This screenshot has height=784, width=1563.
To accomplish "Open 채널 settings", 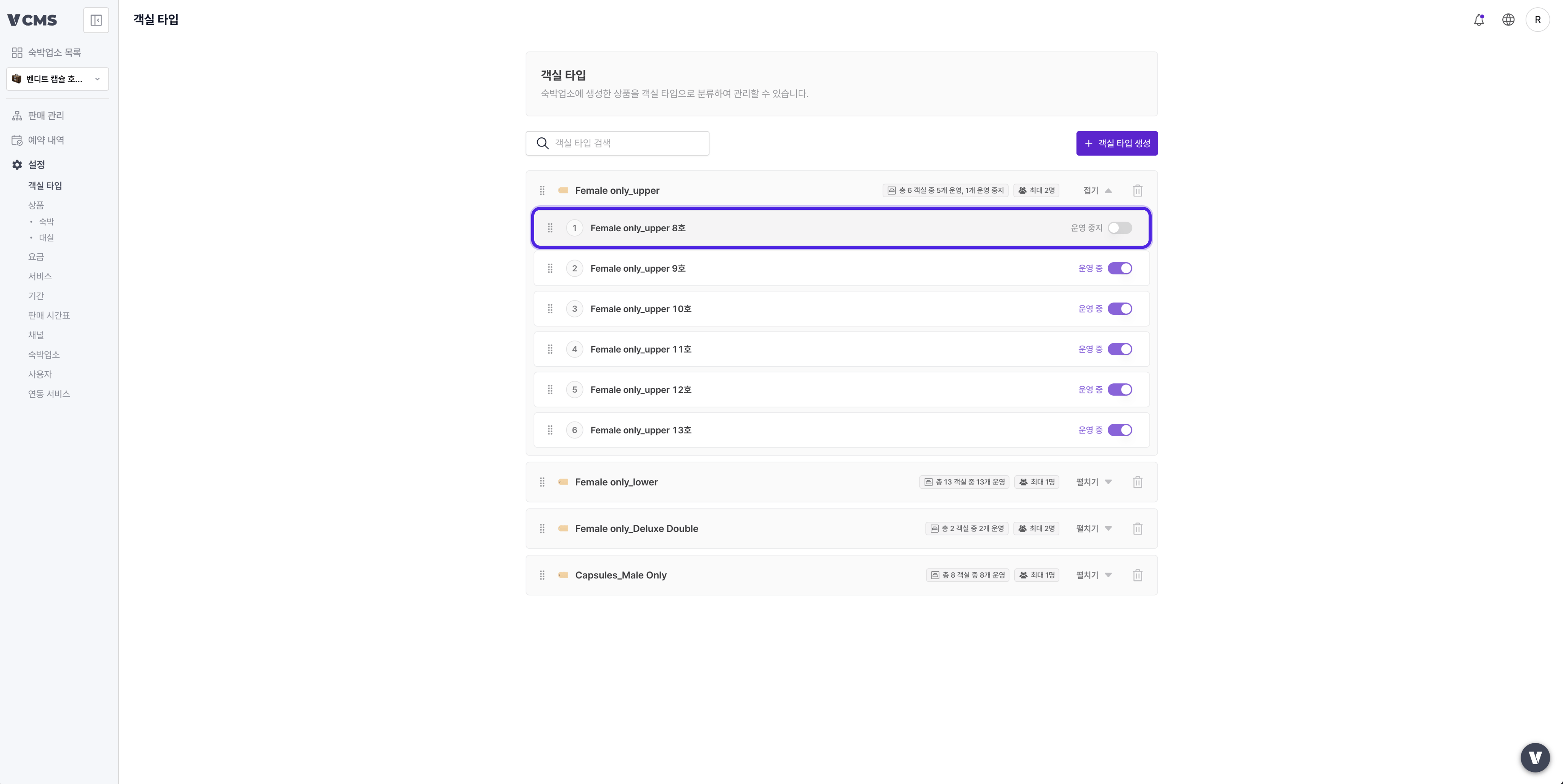I will [x=36, y=335].
